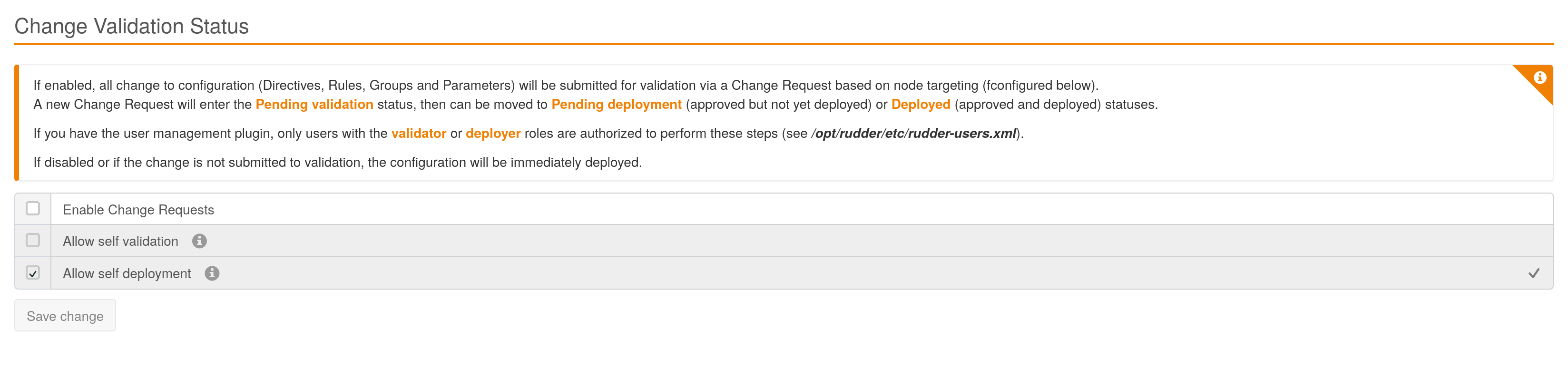Click the 'Enable Change Requests' label text
The image size is (1568, 369).
[138, 210]
